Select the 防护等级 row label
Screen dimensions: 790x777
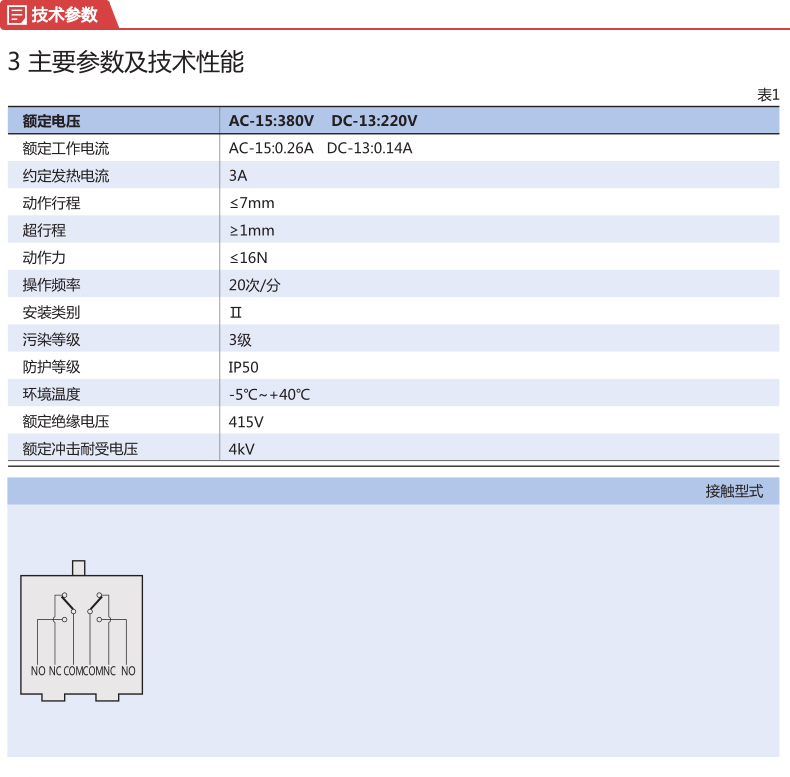51,367
